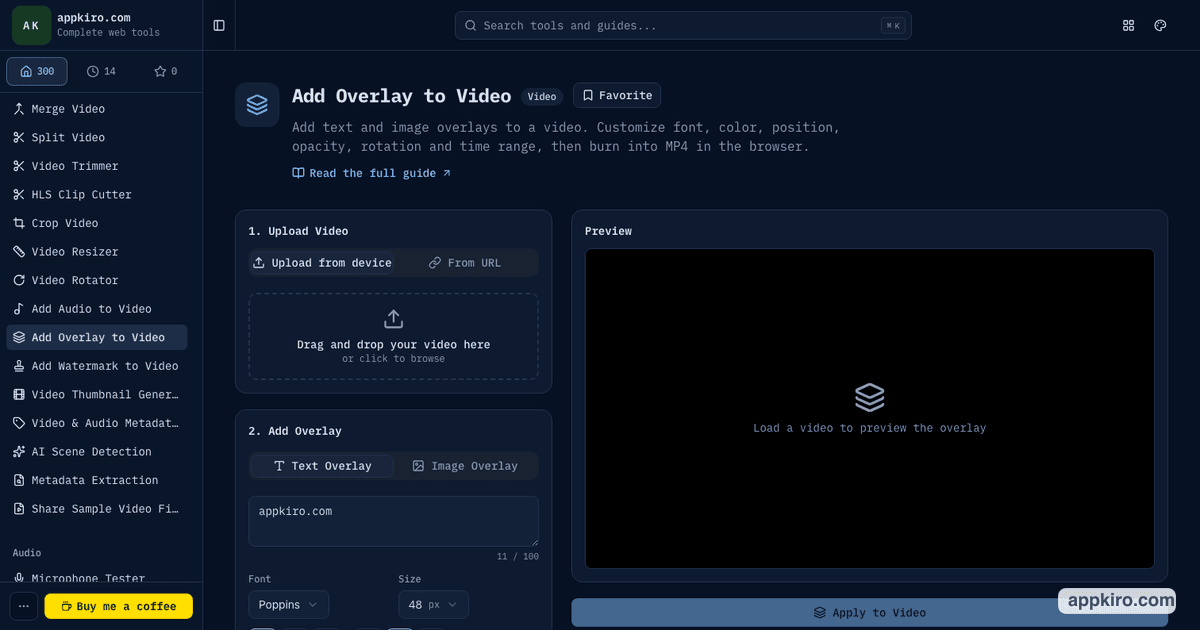This screenshot has width=1200, height=630.
Task: Switch to the home tab showing 300
Action: click(x=37, y=71)
